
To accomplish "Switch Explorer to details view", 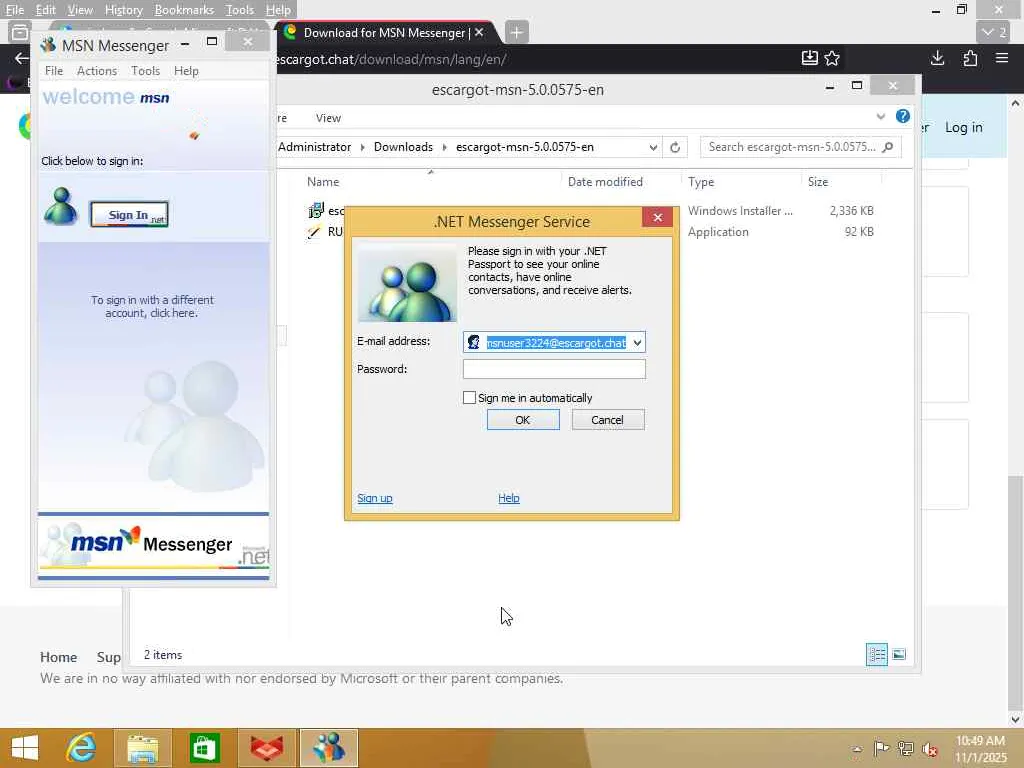I will coord(876,654).
